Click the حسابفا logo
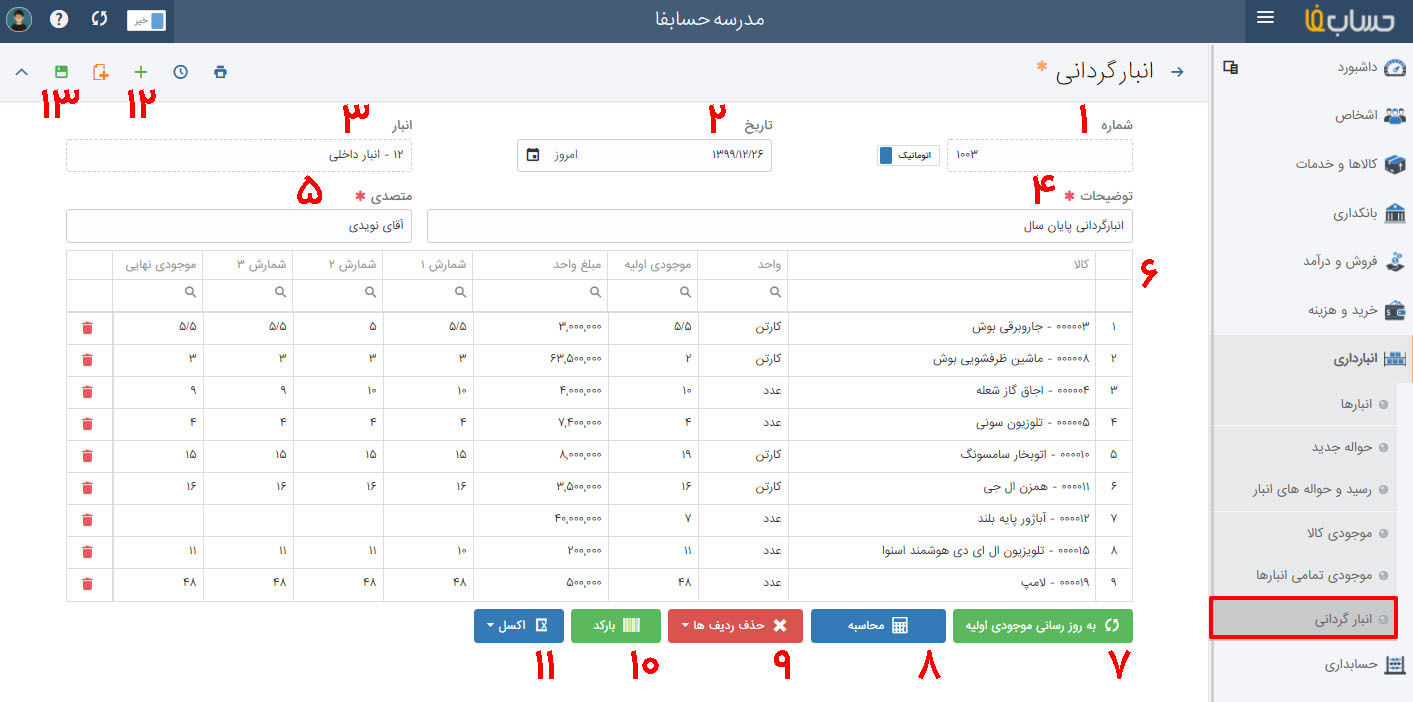This screenshot has height=702, width=1413. [x=1352, y=20]
